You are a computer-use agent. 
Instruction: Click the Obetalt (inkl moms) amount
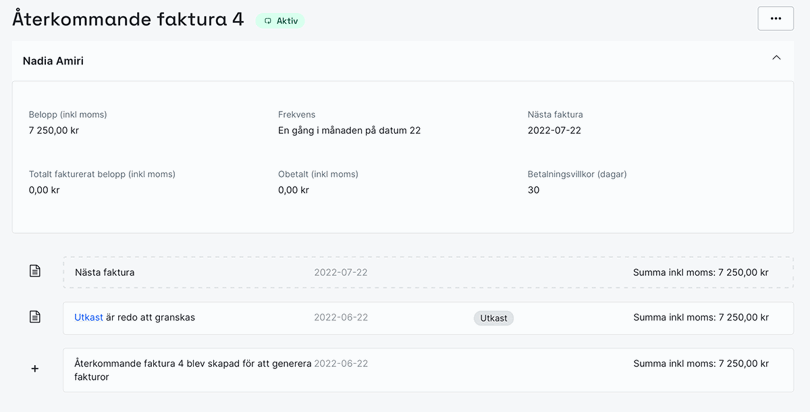pos(295,190)
